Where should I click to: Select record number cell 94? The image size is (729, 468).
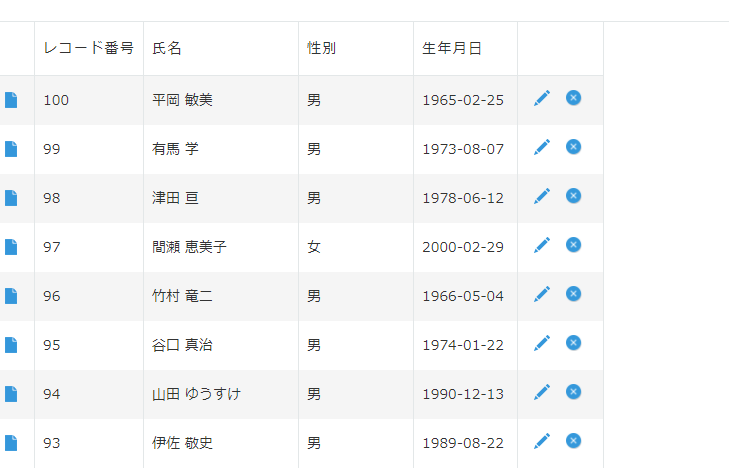click(x=89, y=395)
